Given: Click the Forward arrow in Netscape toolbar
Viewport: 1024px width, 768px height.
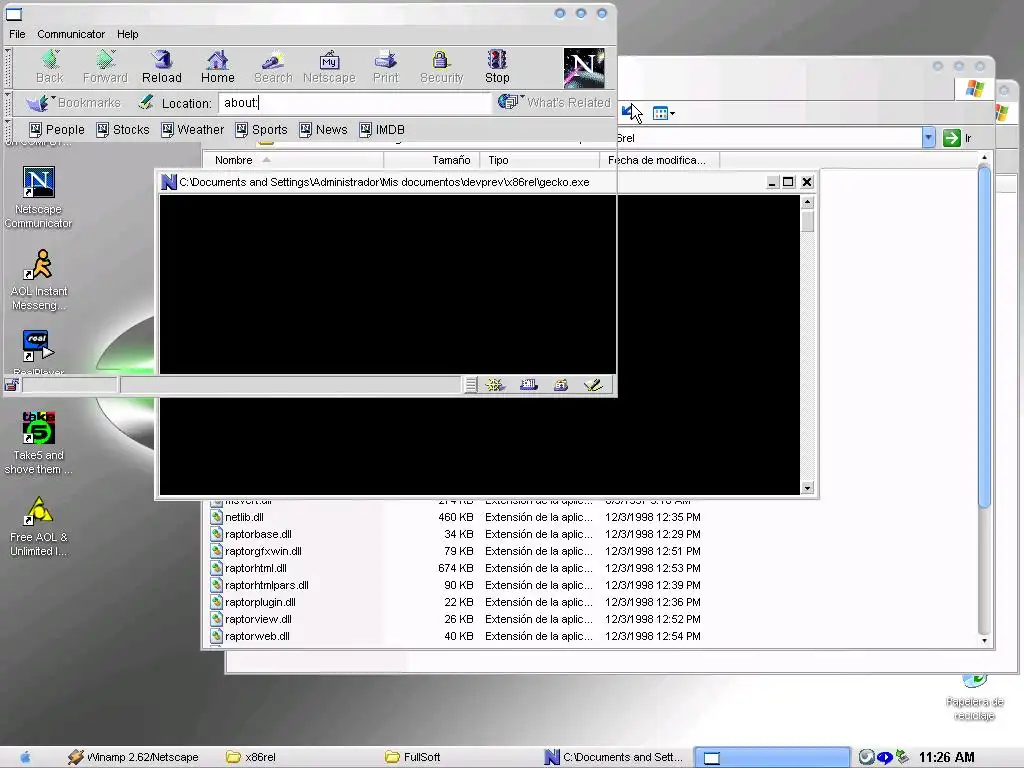Looking at the screenshot, I should coord(105,67).
